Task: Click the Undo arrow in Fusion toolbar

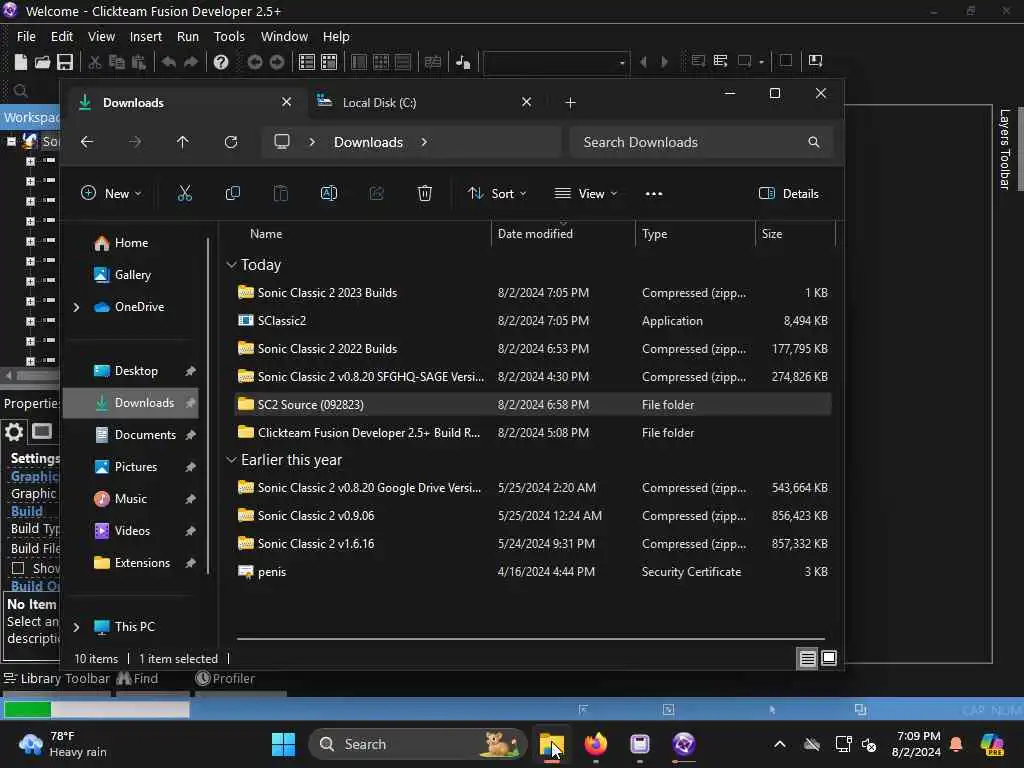Action: coord(168,62)
